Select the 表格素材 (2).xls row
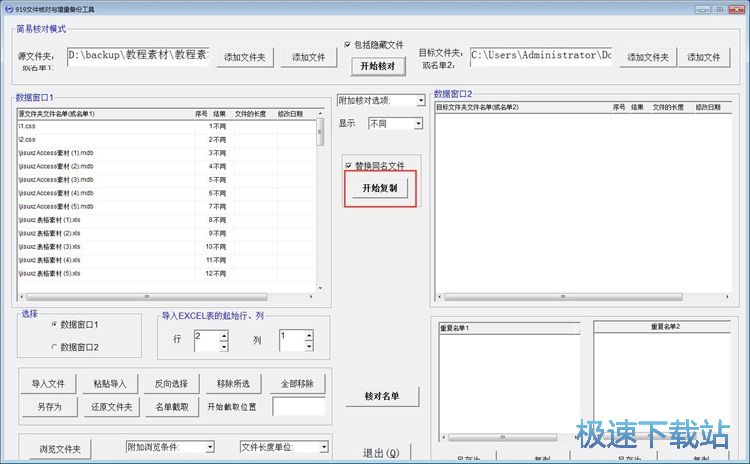Viewport: 750px width, 464px height. point(166,233)
